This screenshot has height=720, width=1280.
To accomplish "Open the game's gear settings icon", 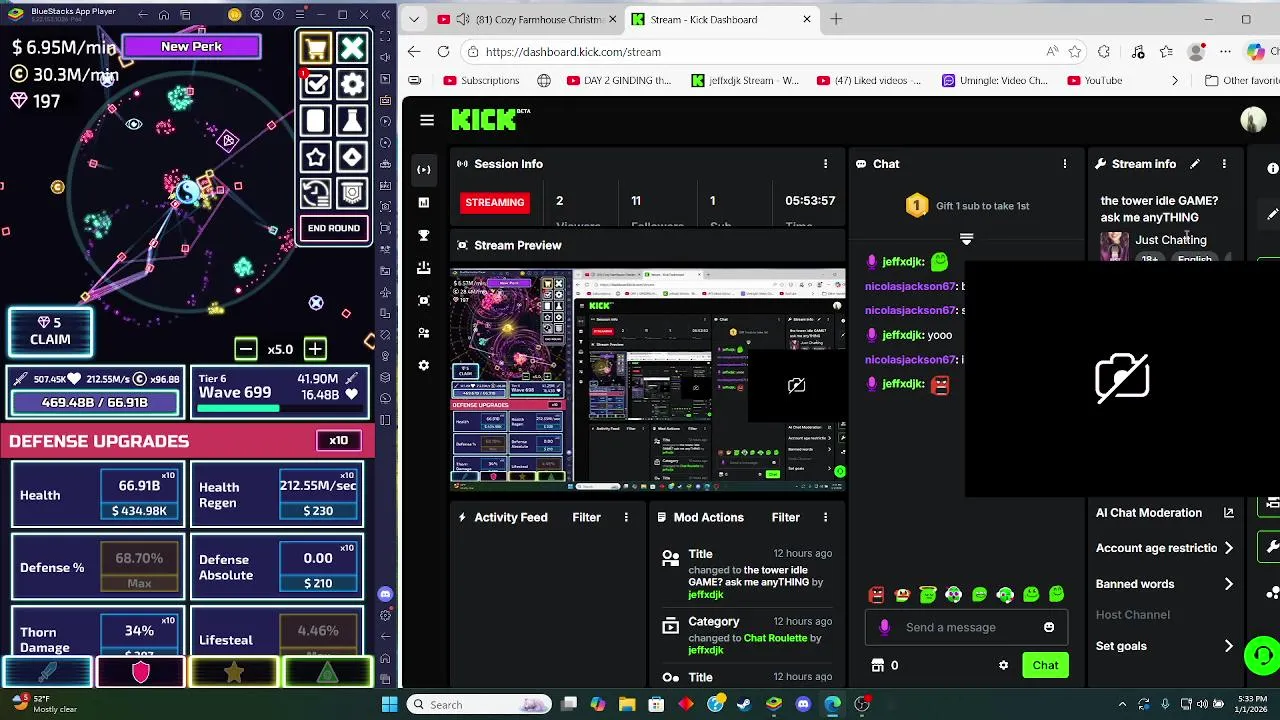I will 352,85.
